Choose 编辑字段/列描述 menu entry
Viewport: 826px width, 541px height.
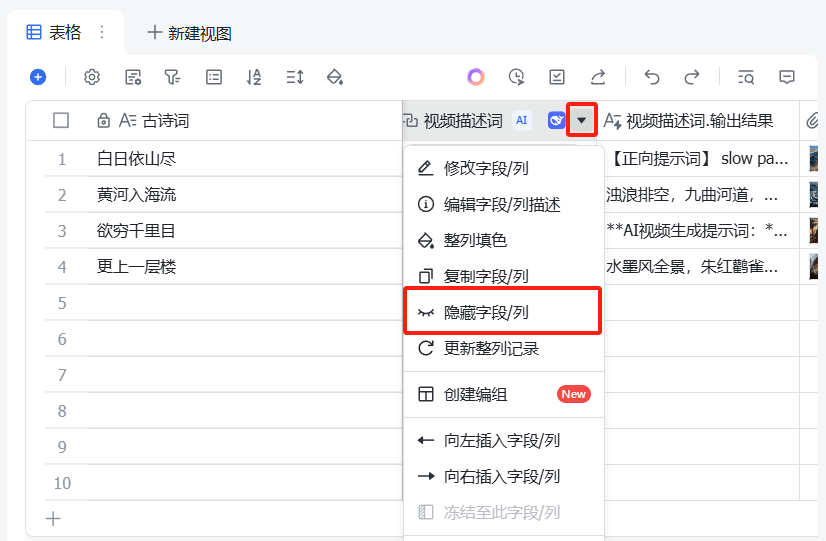[504, 204]
